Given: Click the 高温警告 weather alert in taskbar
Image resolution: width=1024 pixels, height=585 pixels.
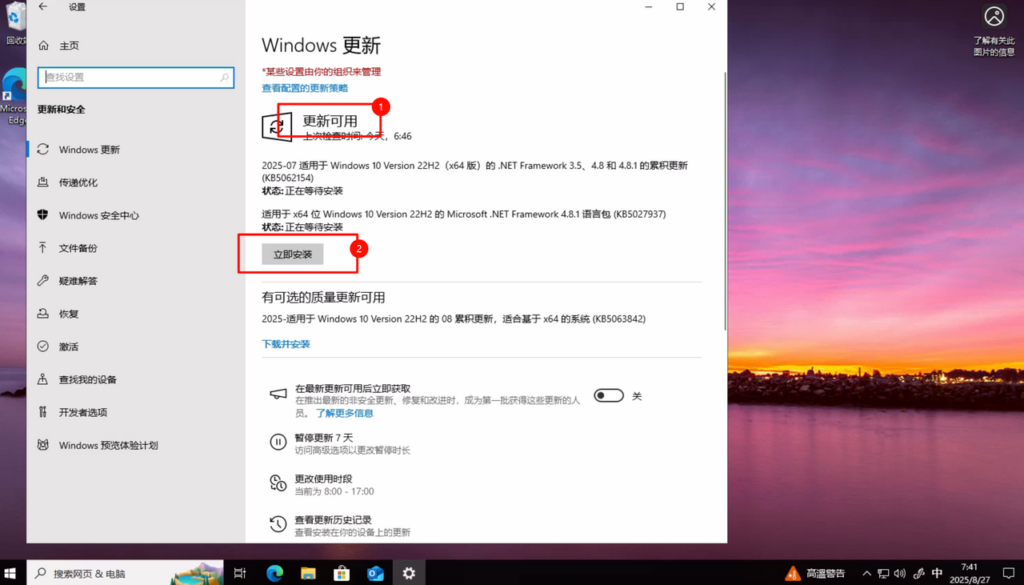Looking at the screenshot, I should coord(816,573).
